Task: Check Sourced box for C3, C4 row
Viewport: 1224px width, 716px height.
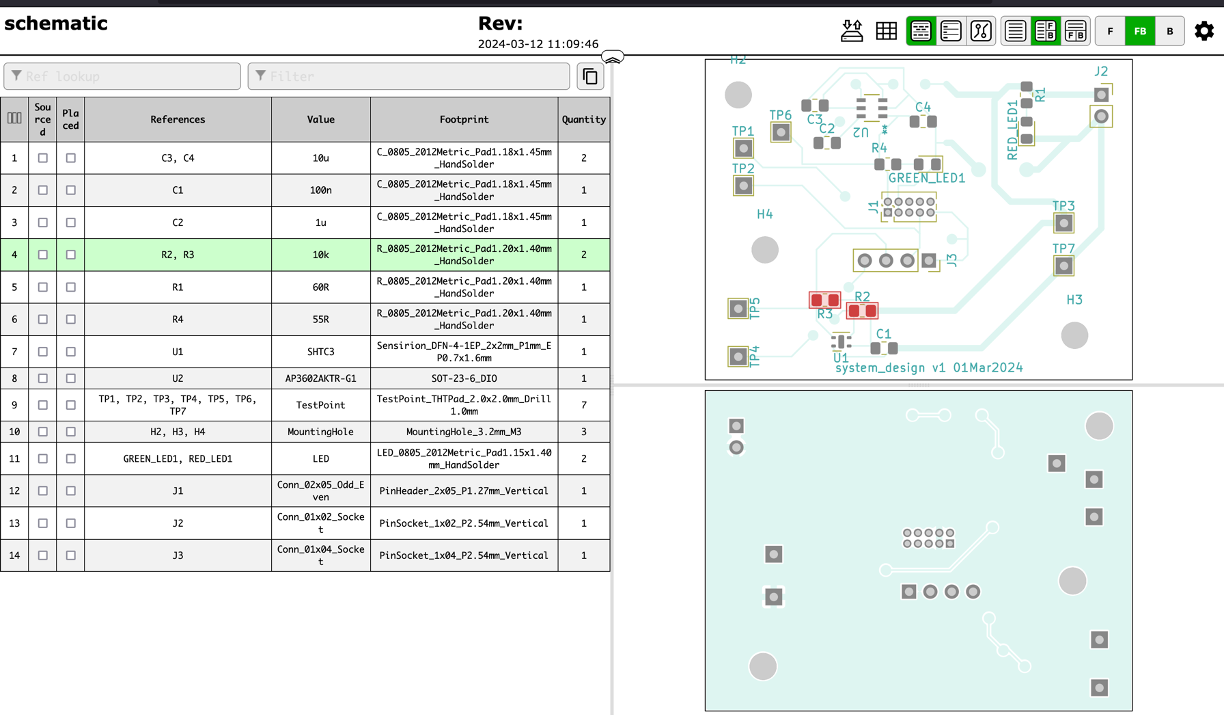Action: 42,158
